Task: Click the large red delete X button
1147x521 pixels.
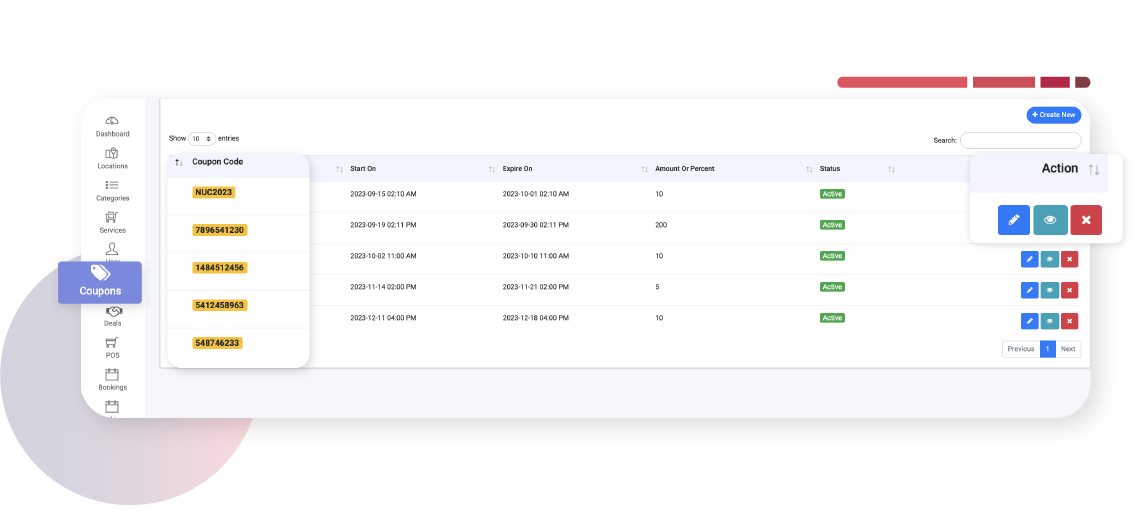Action: pos(1085,220)
